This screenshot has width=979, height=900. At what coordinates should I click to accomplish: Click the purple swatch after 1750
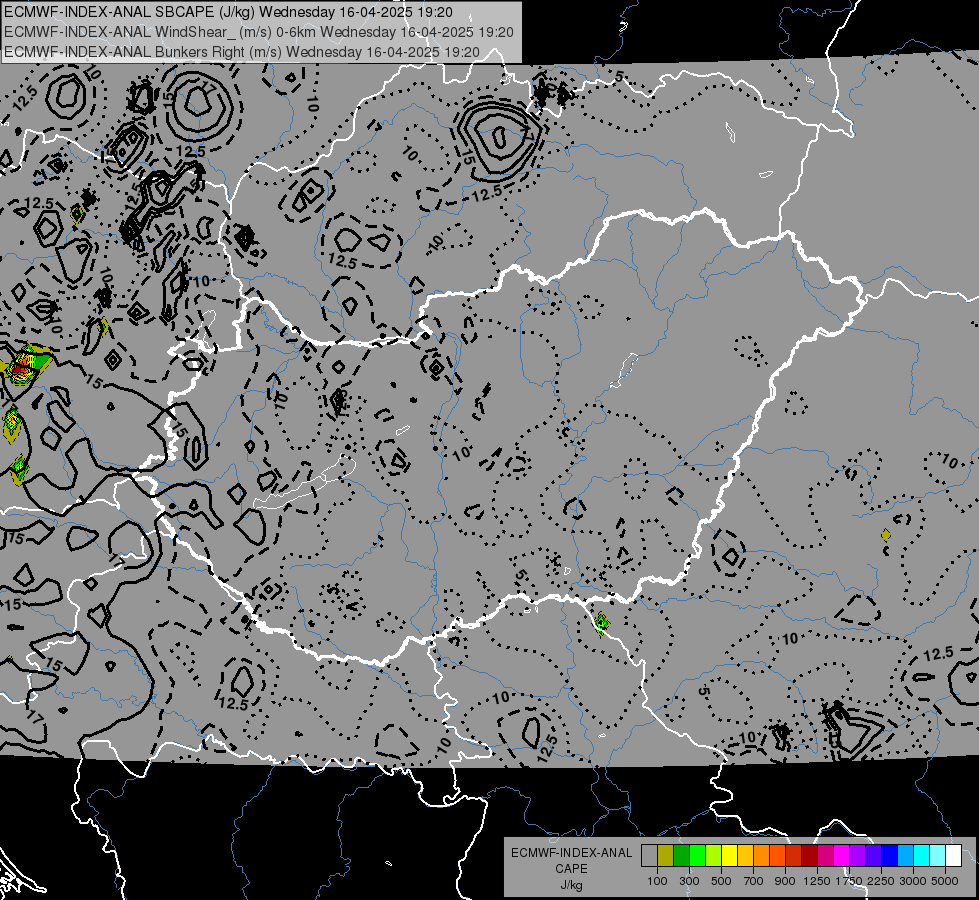point(857,856)
